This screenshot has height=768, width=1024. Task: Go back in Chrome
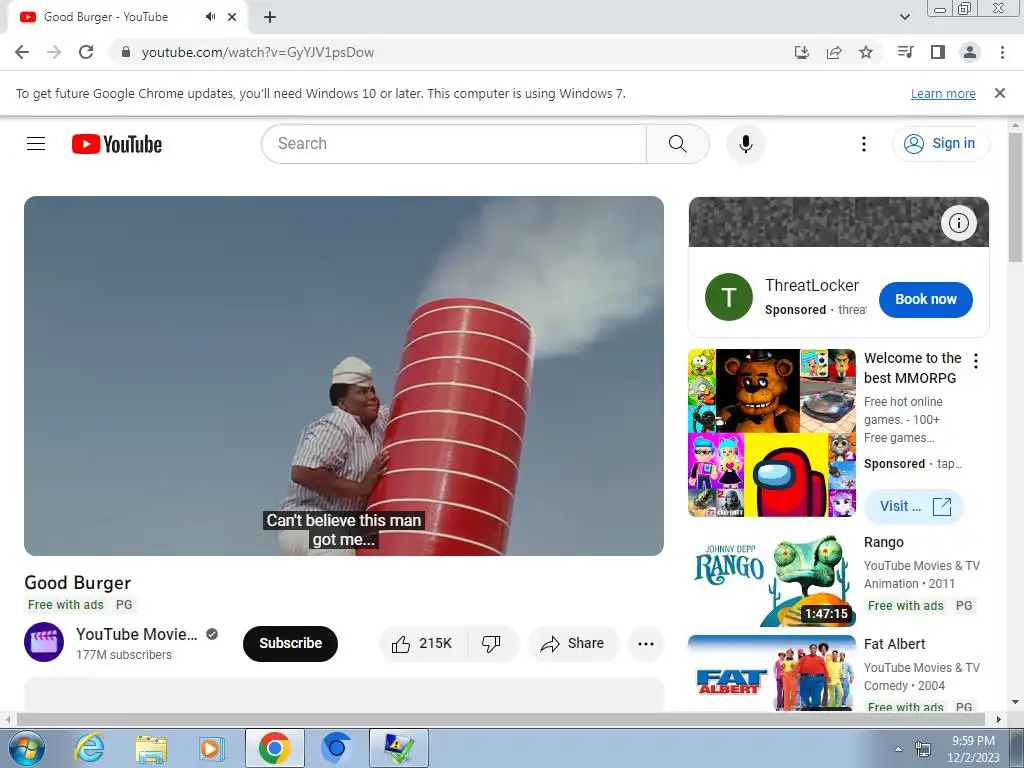pos(22,52)
